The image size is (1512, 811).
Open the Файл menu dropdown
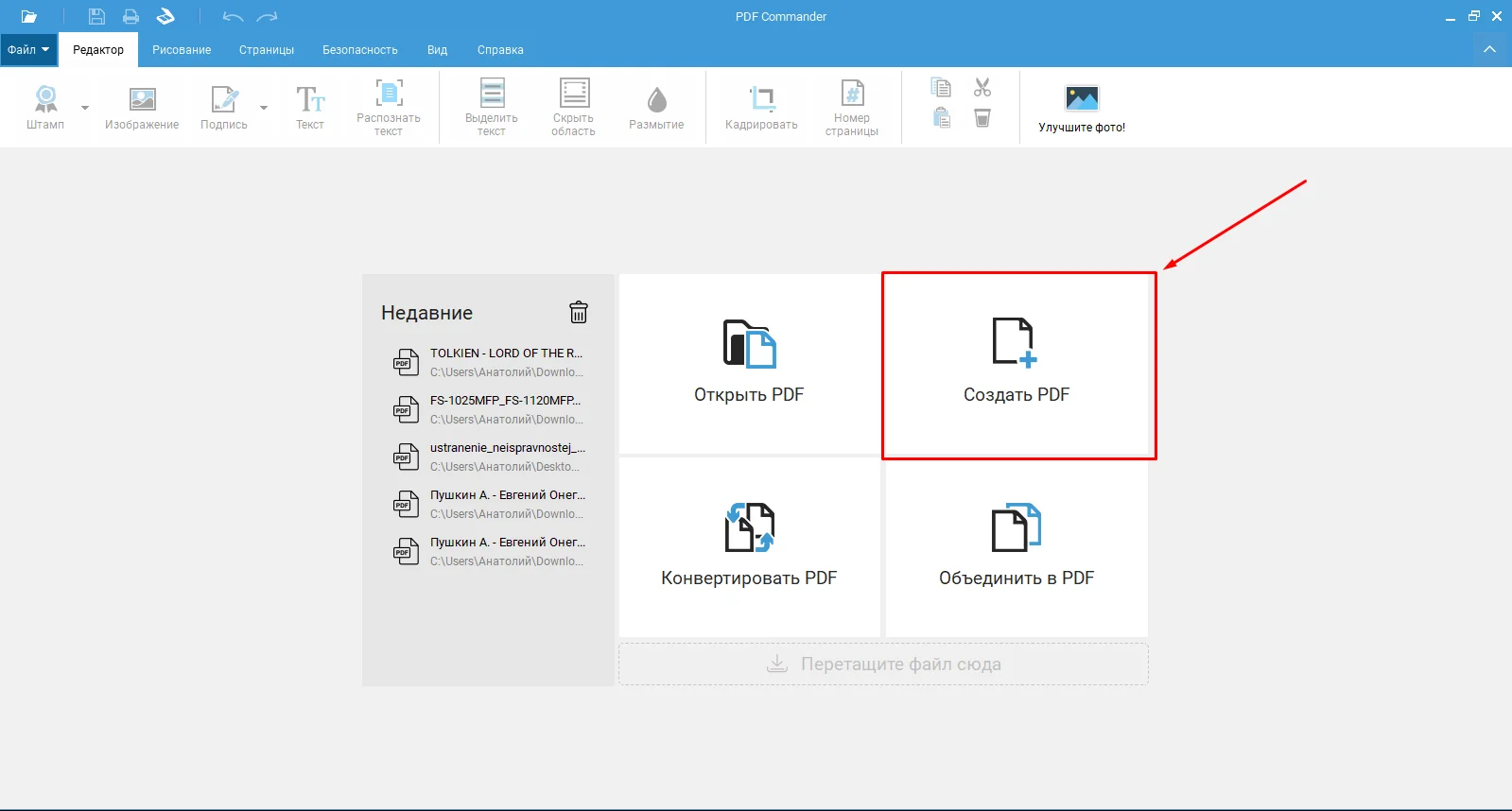(28, 50)
